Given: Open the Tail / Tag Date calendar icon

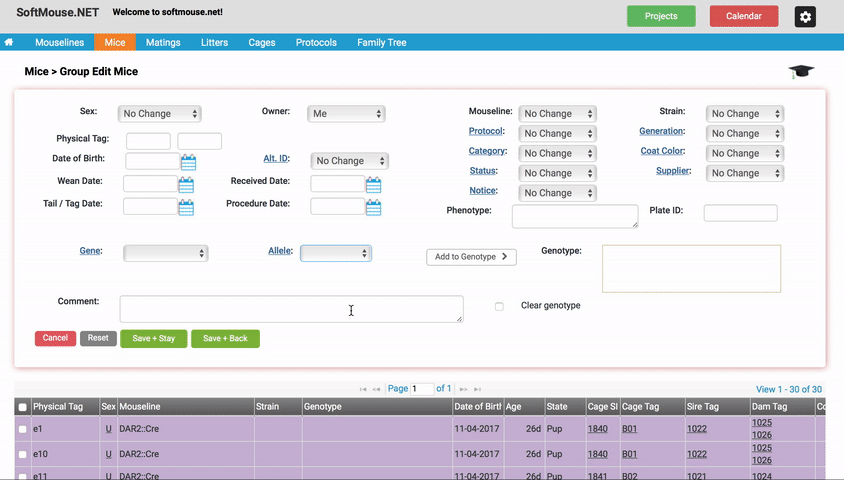Looking at the screenshot, I should [186, 207].
